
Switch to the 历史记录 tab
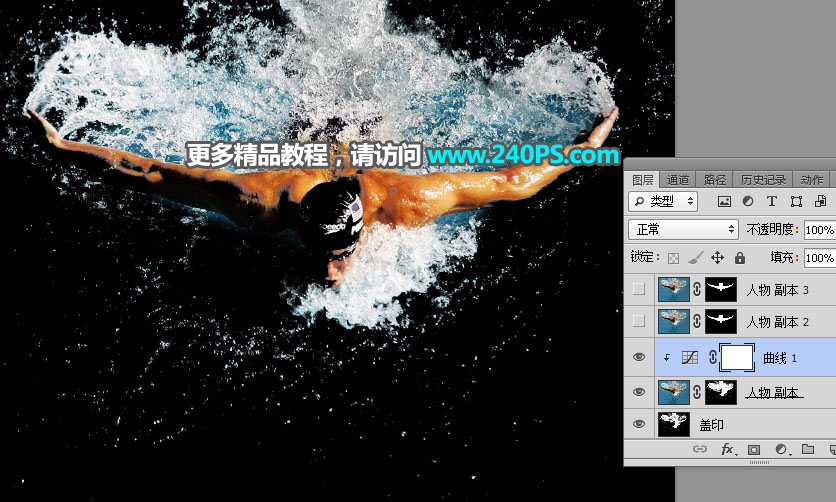[x=763, y=180]
